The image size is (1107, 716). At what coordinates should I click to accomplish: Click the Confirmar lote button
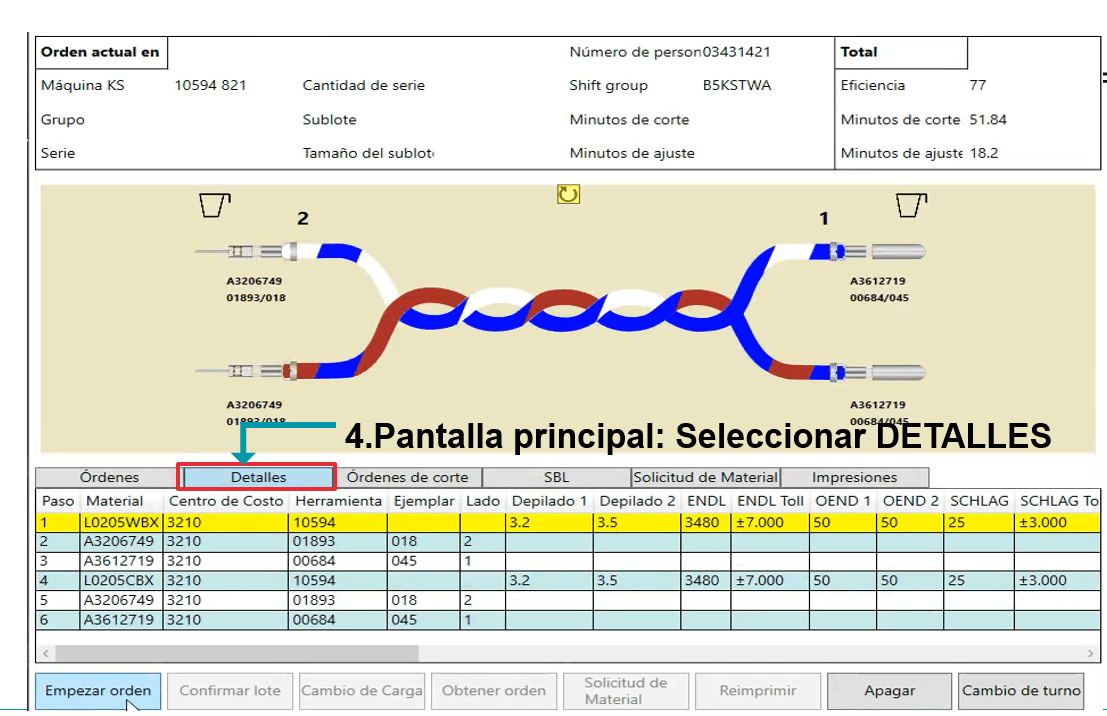pos(230,691)
